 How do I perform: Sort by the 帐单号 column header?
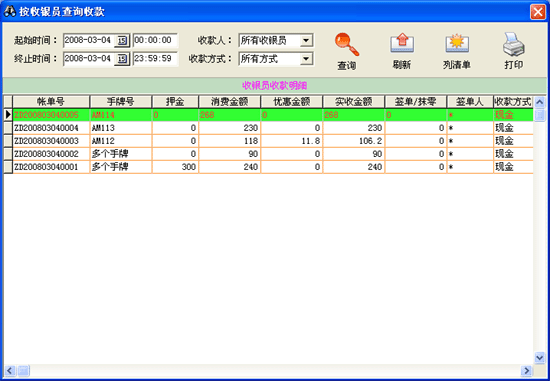[51, 102]
